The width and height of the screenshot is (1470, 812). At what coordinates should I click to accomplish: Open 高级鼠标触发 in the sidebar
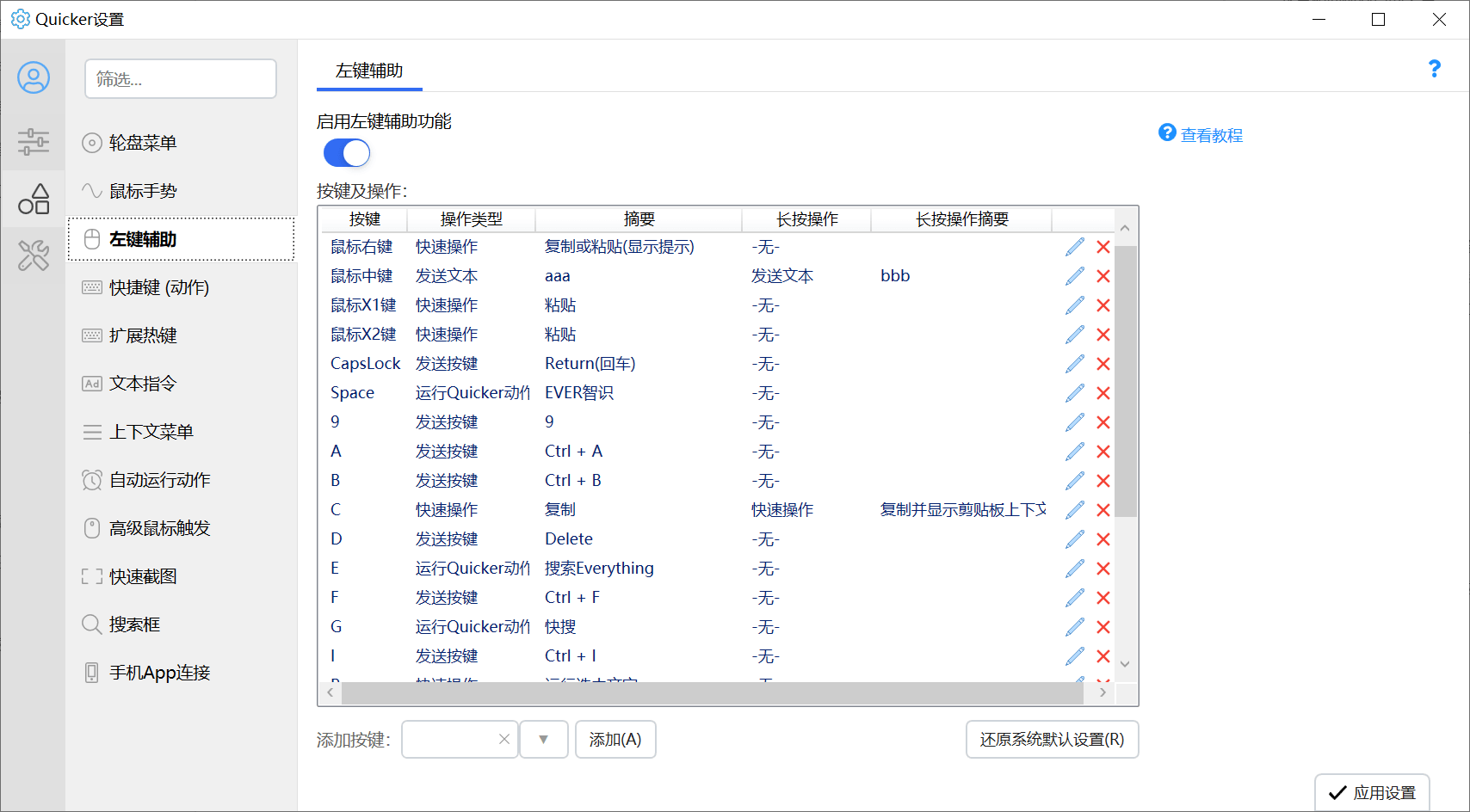(182, 528)
